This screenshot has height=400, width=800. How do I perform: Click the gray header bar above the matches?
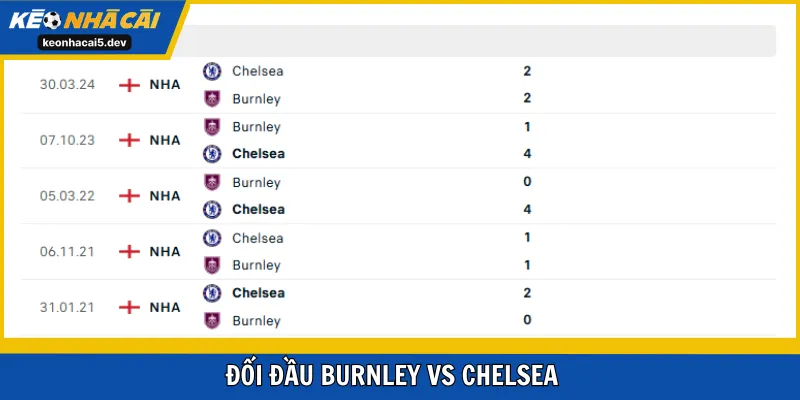(x=480, y=41)
